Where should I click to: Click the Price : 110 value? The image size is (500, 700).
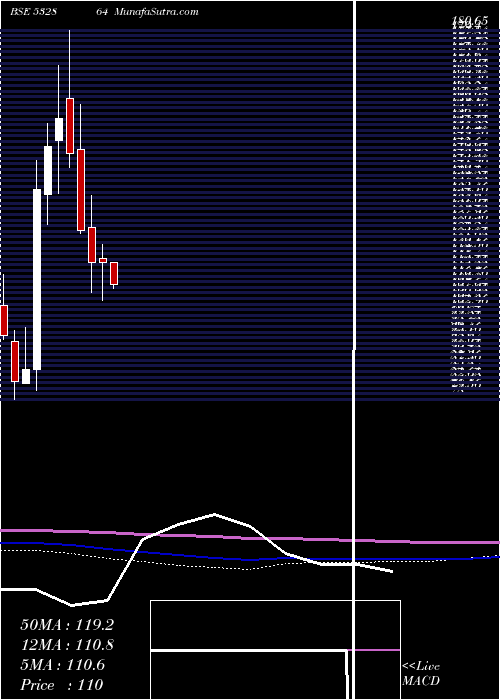pyautogui.click(x=62, y=685)
